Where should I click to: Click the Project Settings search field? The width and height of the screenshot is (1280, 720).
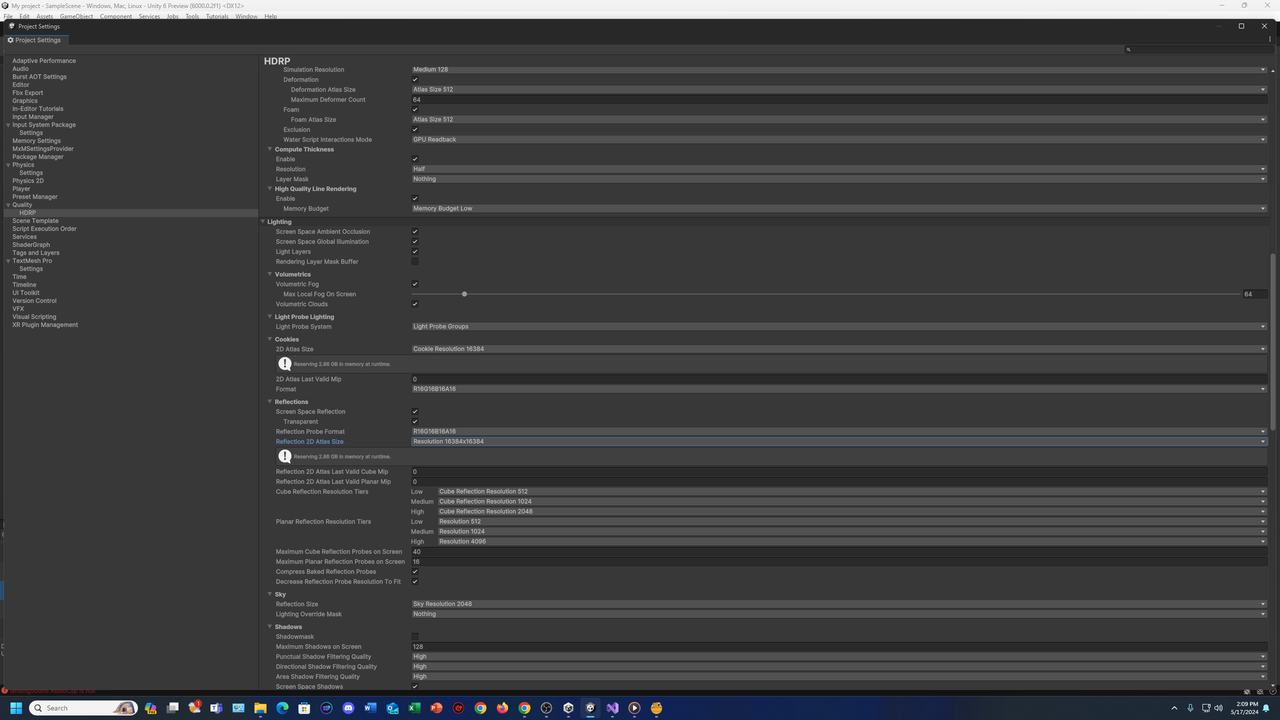(x=1197, y=49)
